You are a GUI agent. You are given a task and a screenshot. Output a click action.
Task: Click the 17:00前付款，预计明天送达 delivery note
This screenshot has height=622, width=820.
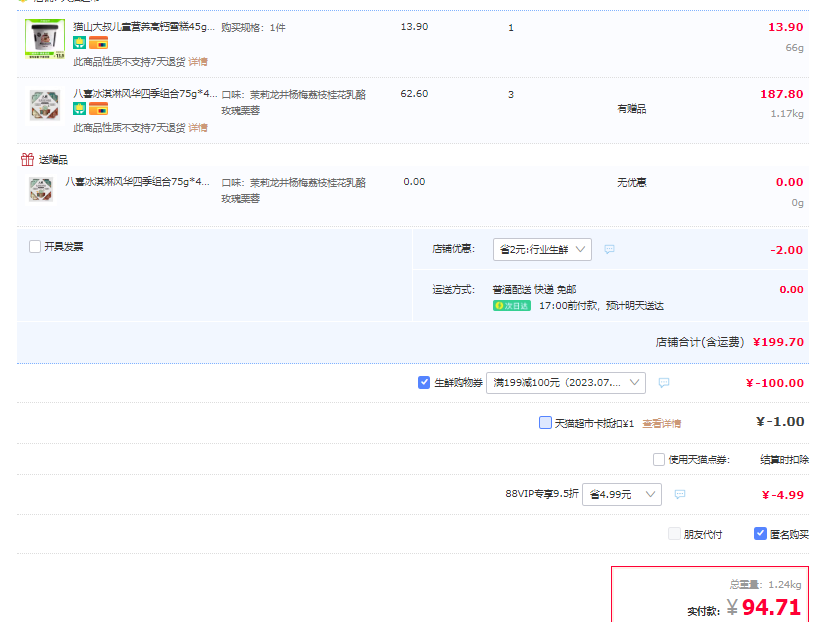pos(601,306)
